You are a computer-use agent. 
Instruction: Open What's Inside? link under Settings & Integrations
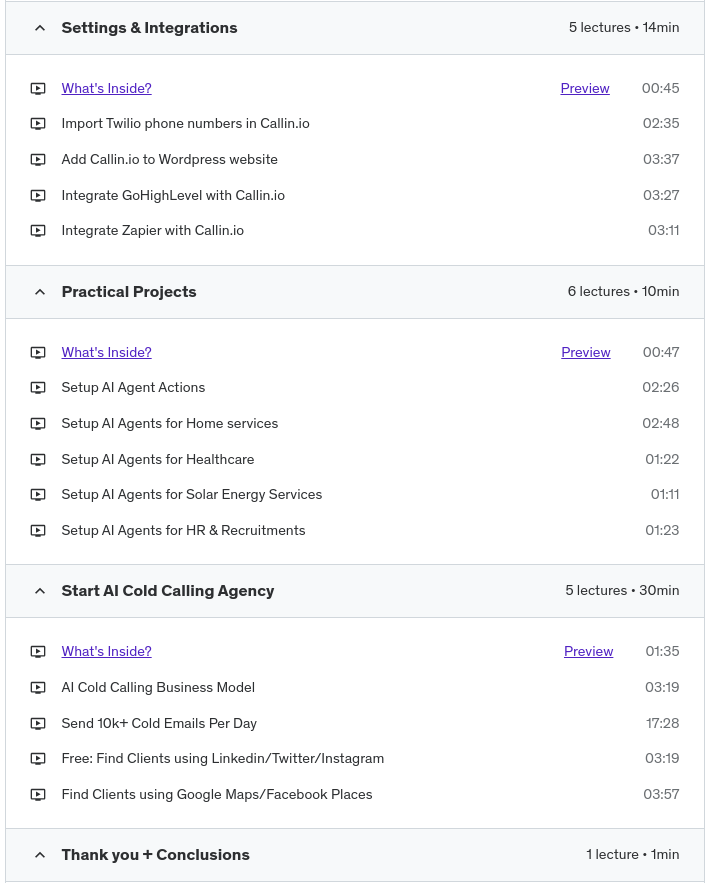(x=106, y=88)
